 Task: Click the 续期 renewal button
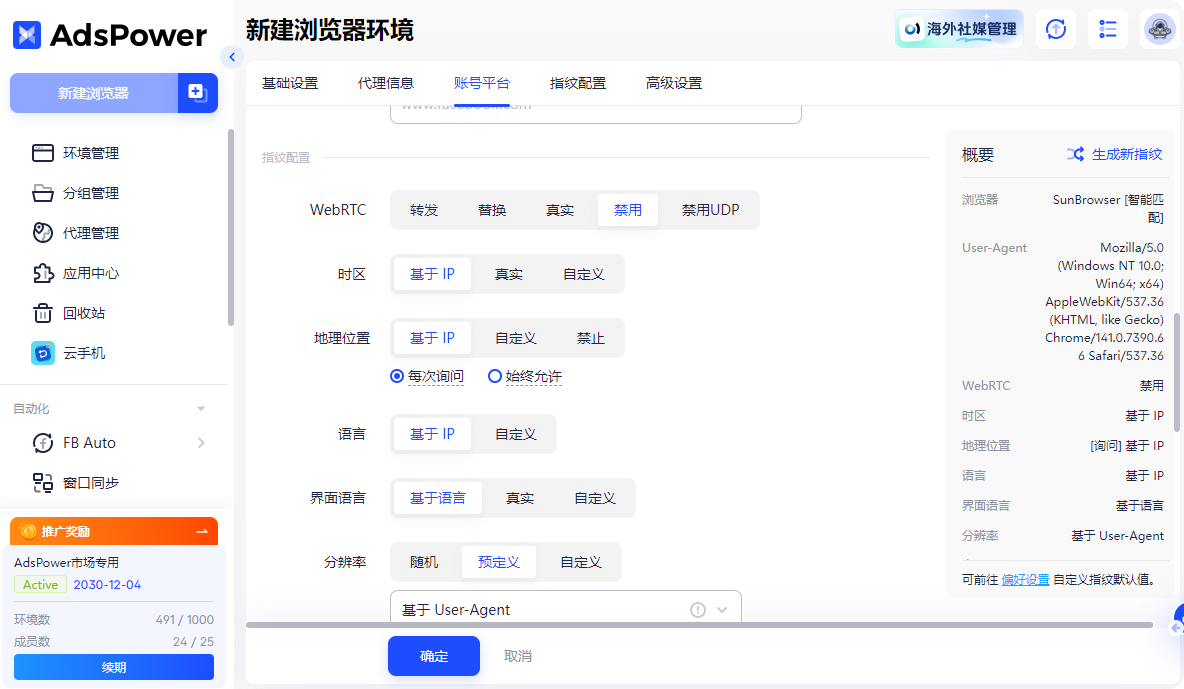(113, 667)
